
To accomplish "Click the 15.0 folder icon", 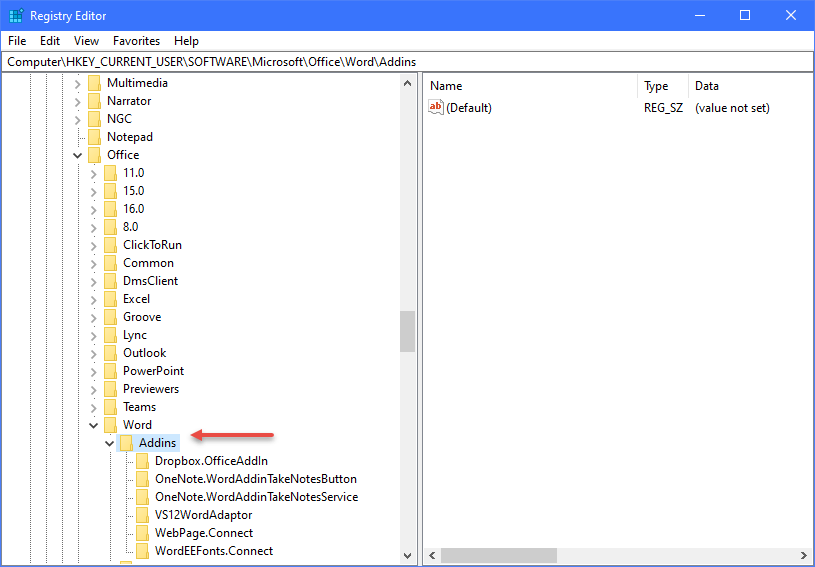I will 110,191.
